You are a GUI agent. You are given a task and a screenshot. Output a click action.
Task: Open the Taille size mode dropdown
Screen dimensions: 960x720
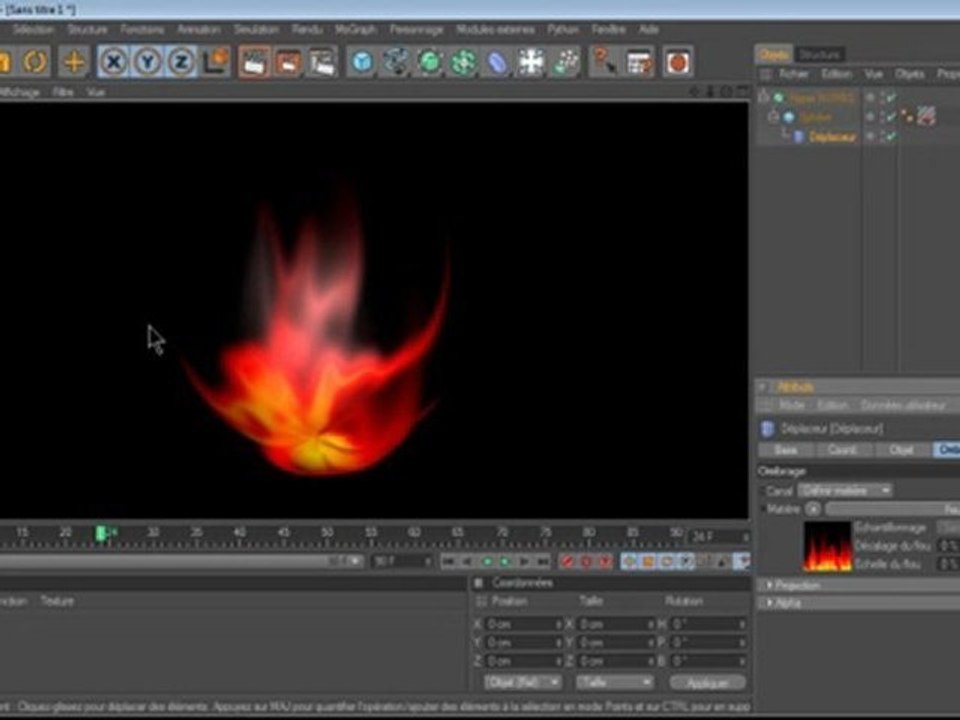tap(614, 682)
